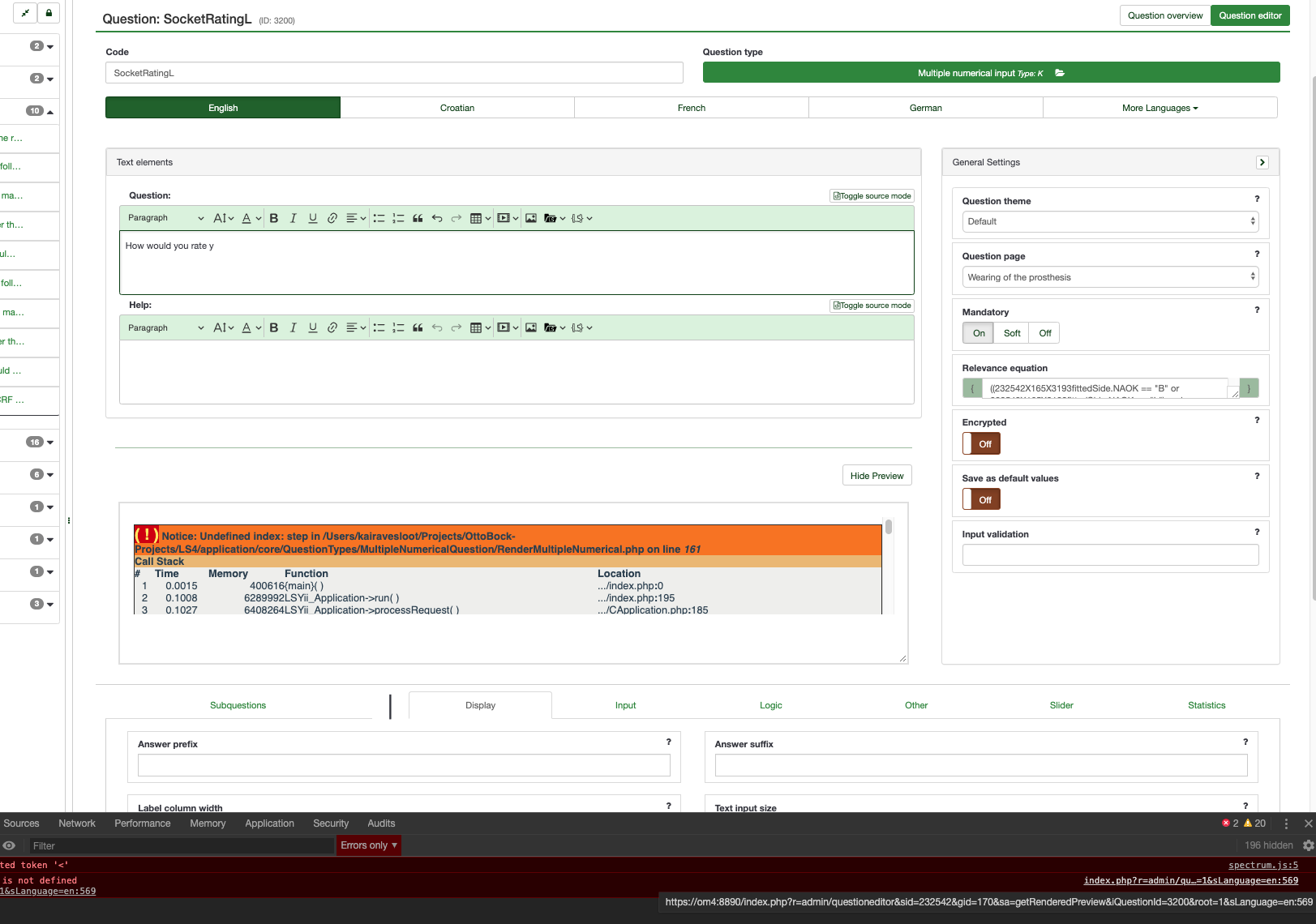Insert bulleted list in Question editor
This screenshot has width=1316, height=924.
[379, 218]
